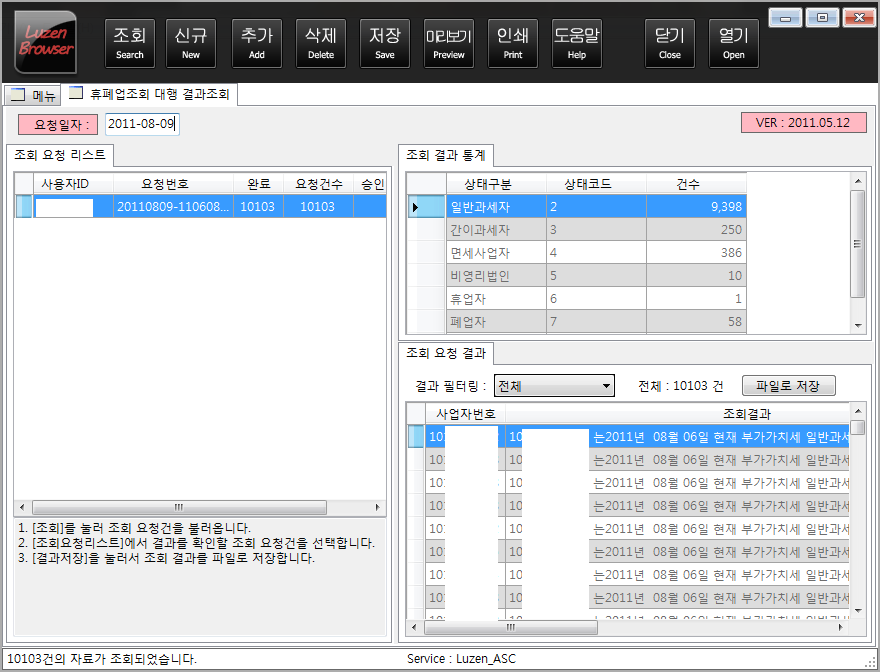Click the 인쇄 (Print) toolbar icon
Screen dimensions: 880x672
click(x=512, y=42)
